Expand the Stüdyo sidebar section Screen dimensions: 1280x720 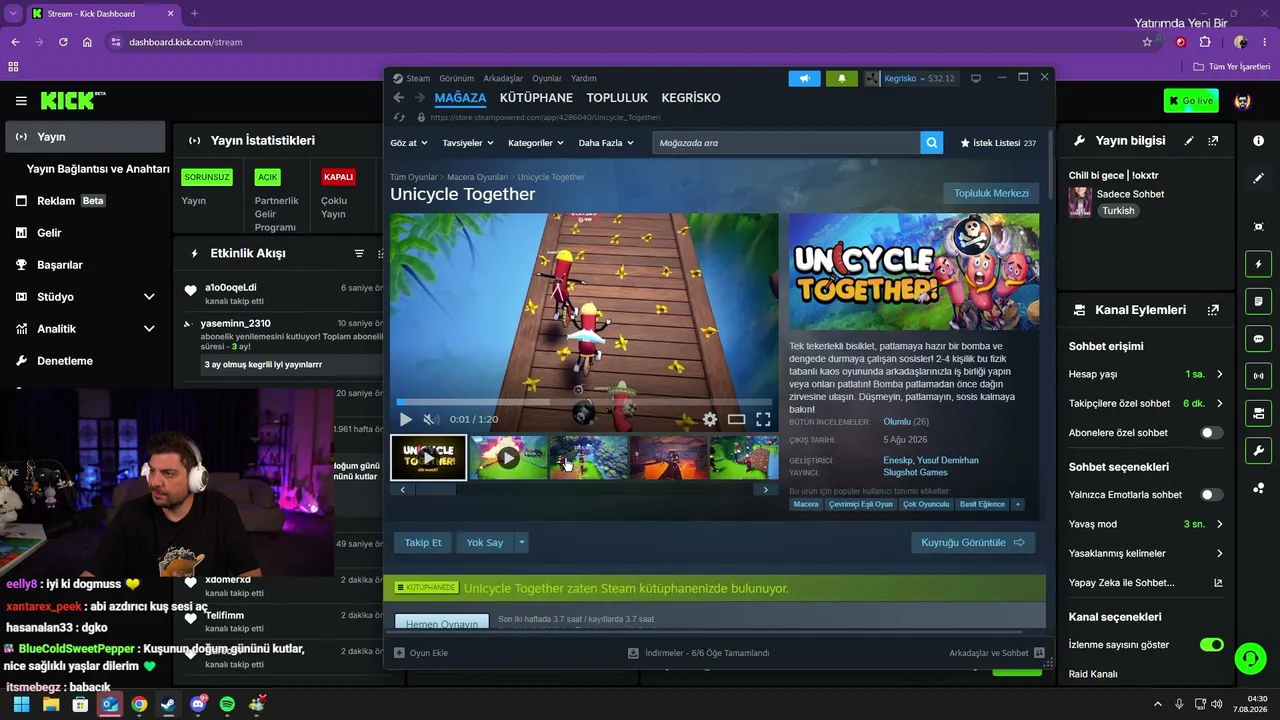(x=149, y=297)
